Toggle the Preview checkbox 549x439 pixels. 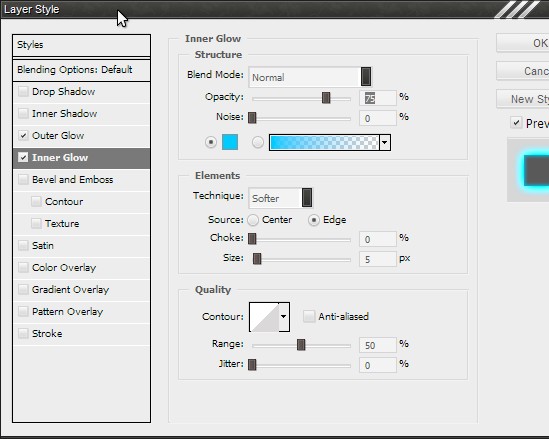click(x=516, y=123)
